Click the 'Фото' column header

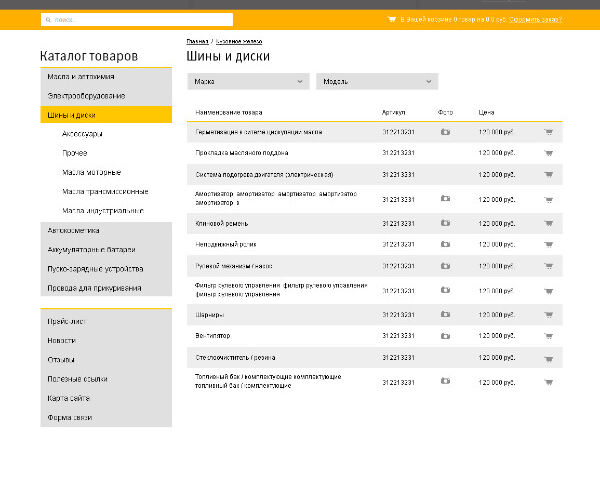tap(445, 113)
